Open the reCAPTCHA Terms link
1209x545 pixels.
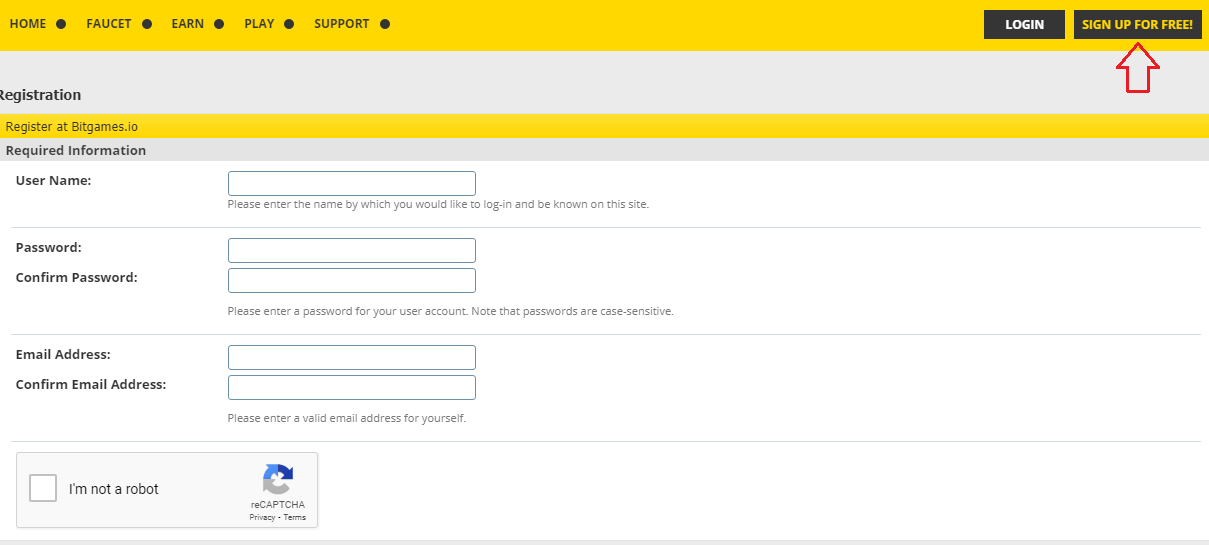click(x=295, y=517)
